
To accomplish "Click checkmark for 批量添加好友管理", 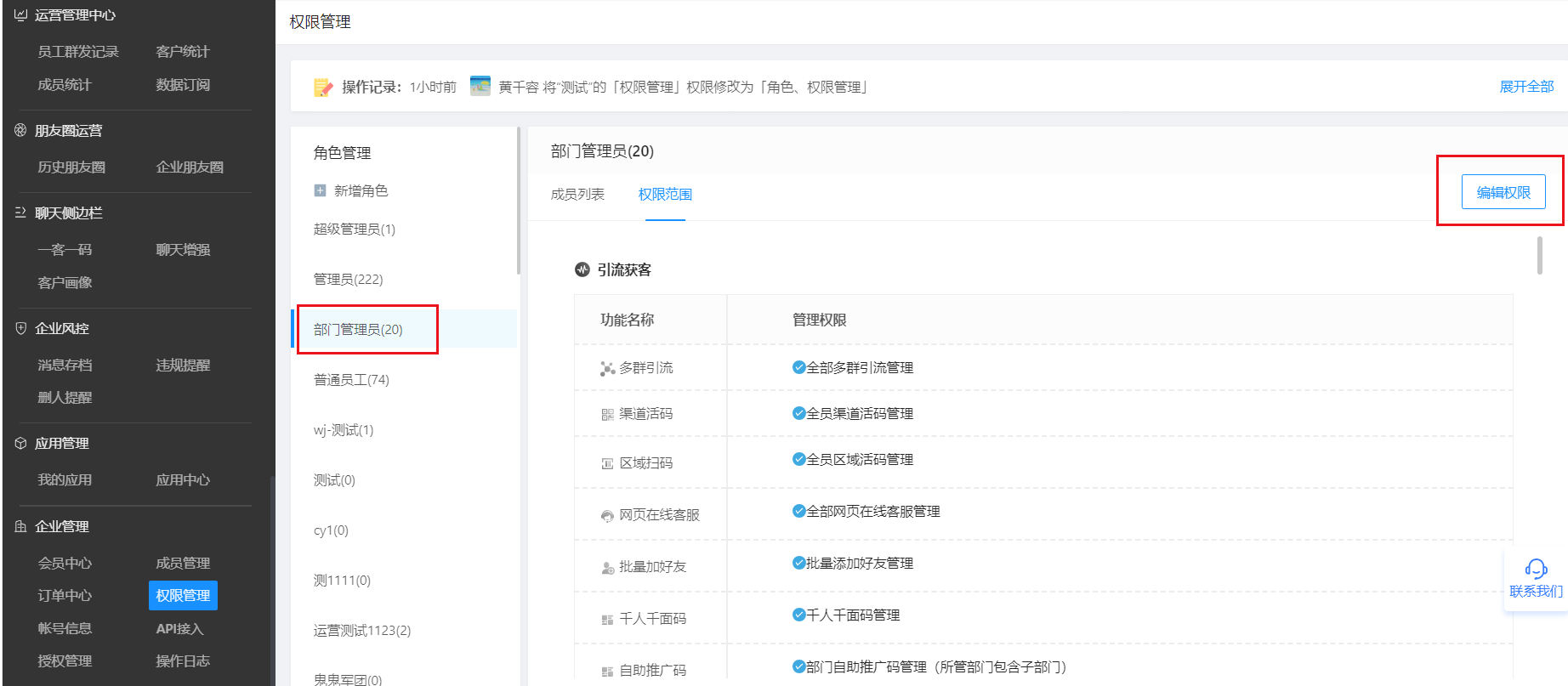I will tap(798, 563).
